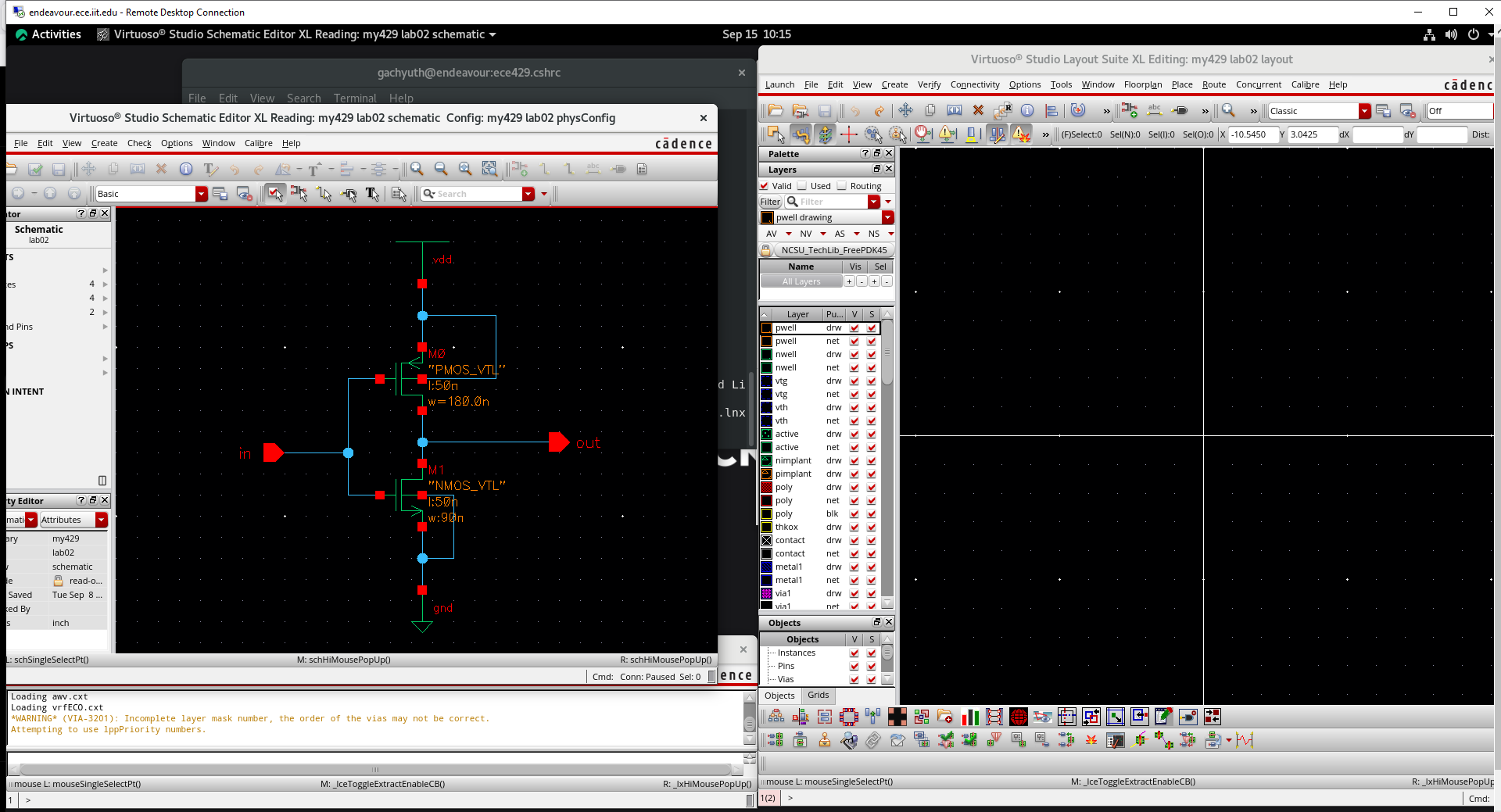Click the Layer column header to sort
Viewport: 1501px width, 812px height.
point(797,314)
